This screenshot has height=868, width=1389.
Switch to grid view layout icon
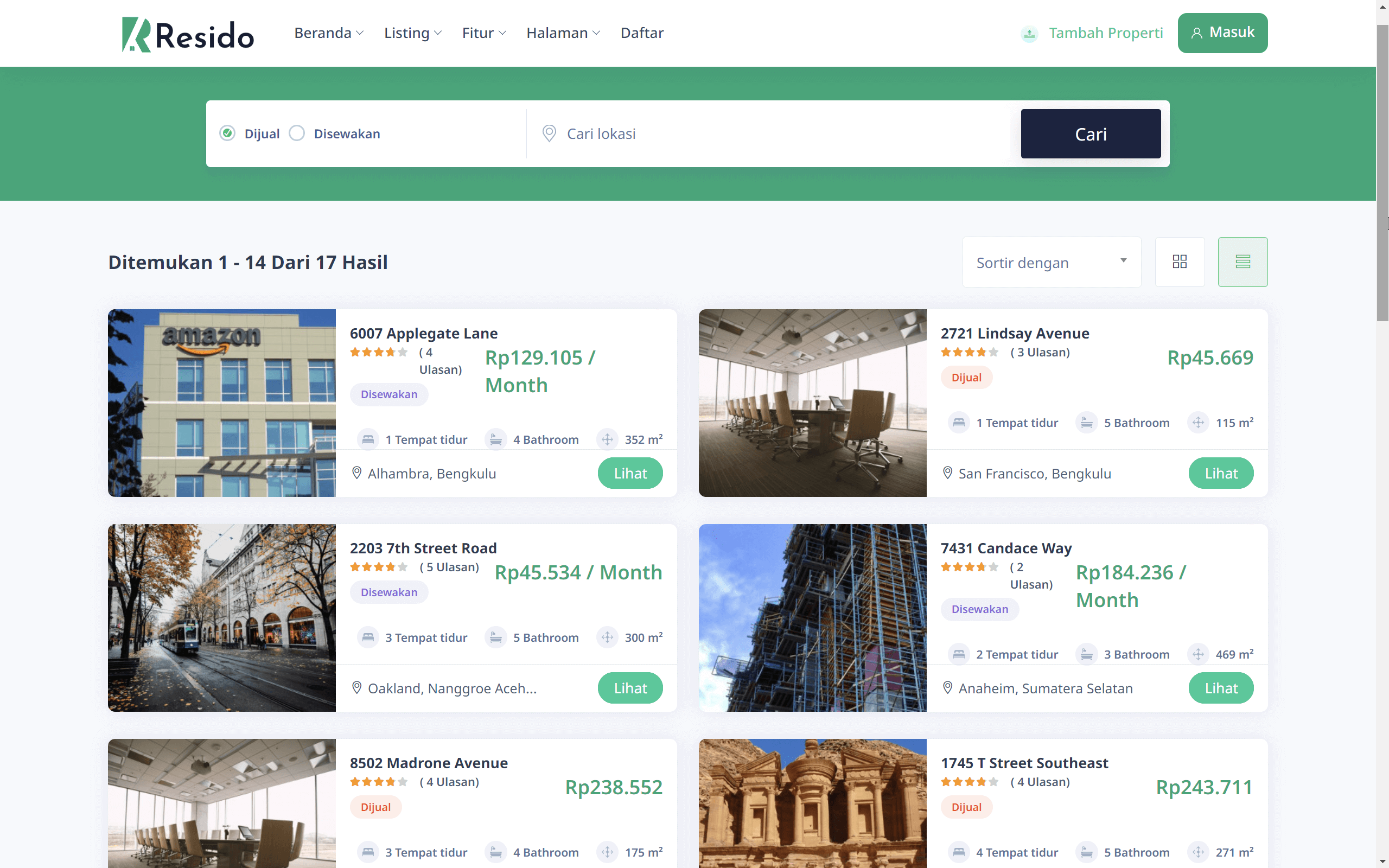point(1180,262)
